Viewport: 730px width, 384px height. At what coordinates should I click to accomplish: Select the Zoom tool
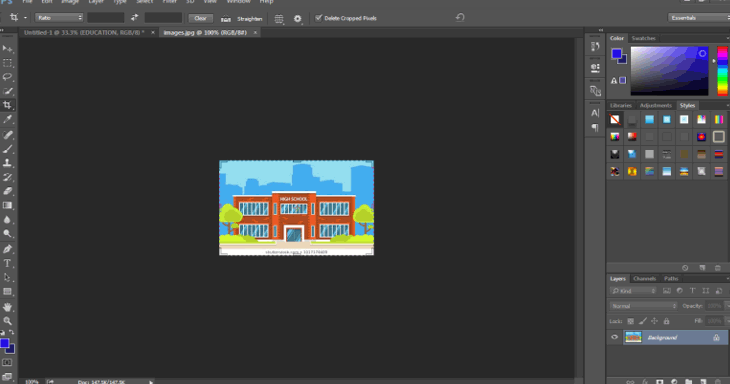coord(7,321)
